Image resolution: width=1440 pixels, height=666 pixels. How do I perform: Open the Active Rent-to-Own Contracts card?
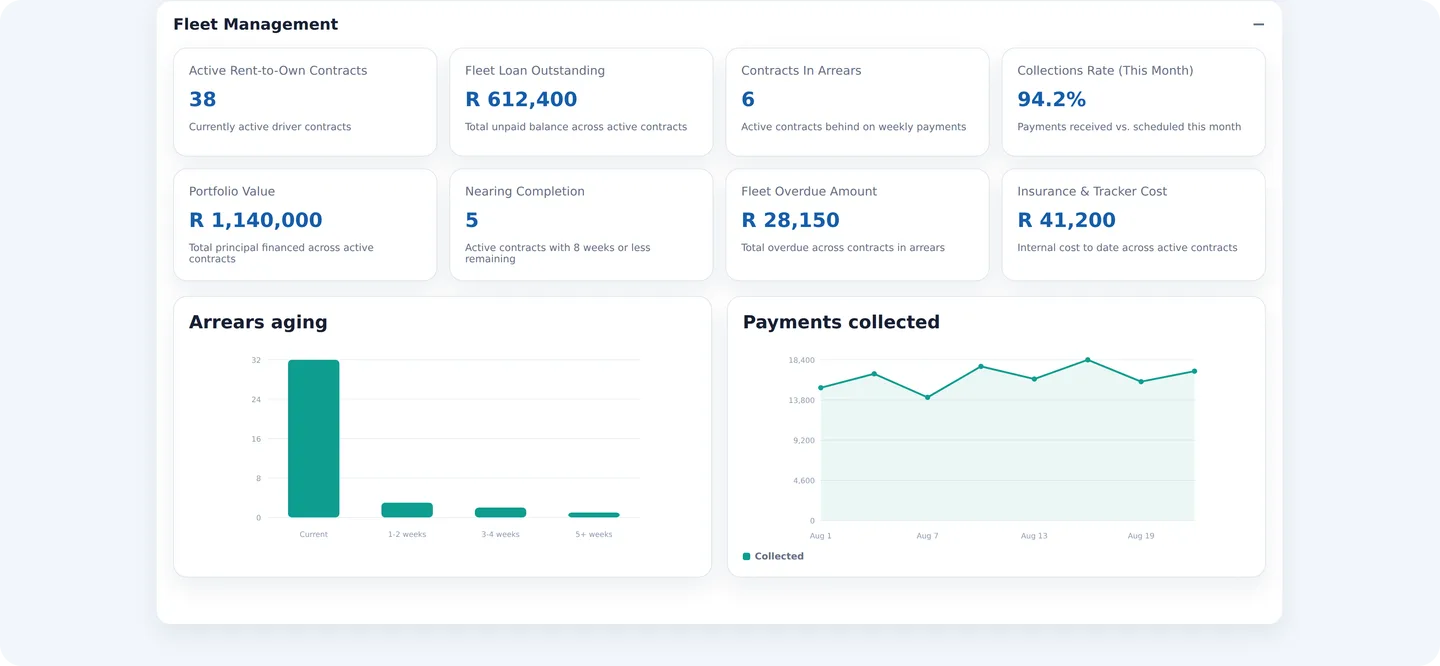click(x=305, y=102)
